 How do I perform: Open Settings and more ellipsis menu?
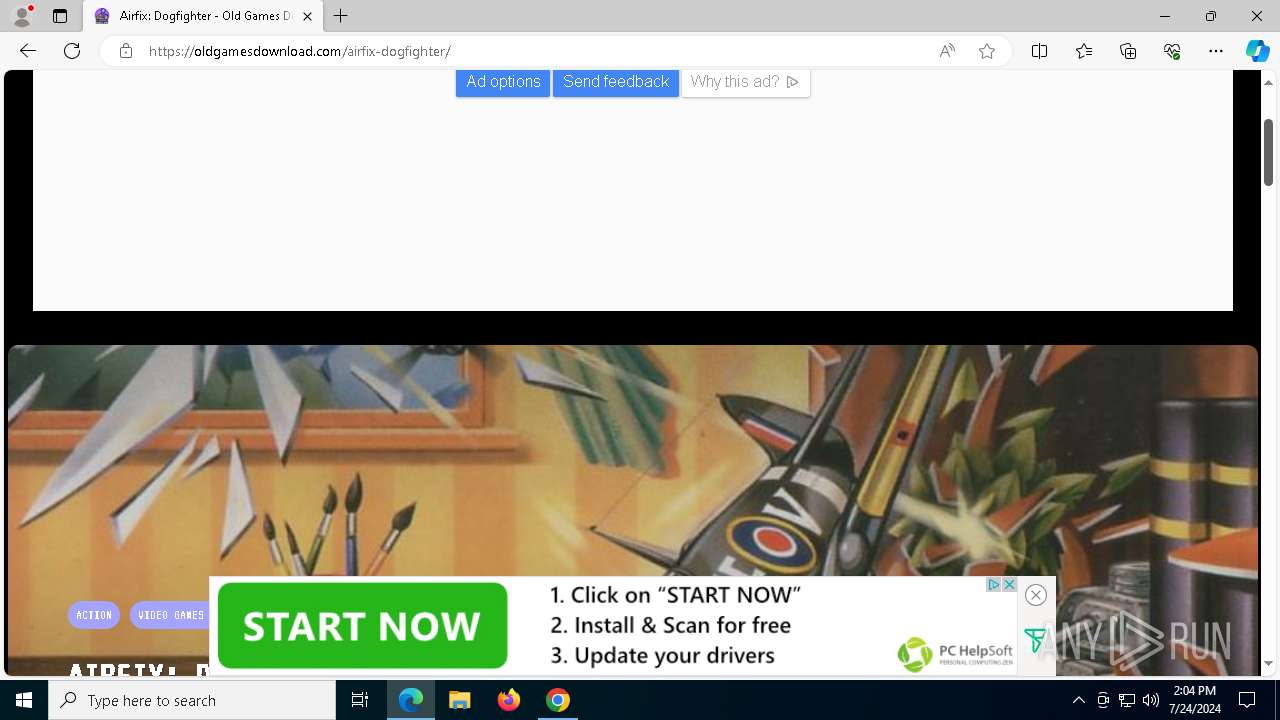pos(1216,51)
